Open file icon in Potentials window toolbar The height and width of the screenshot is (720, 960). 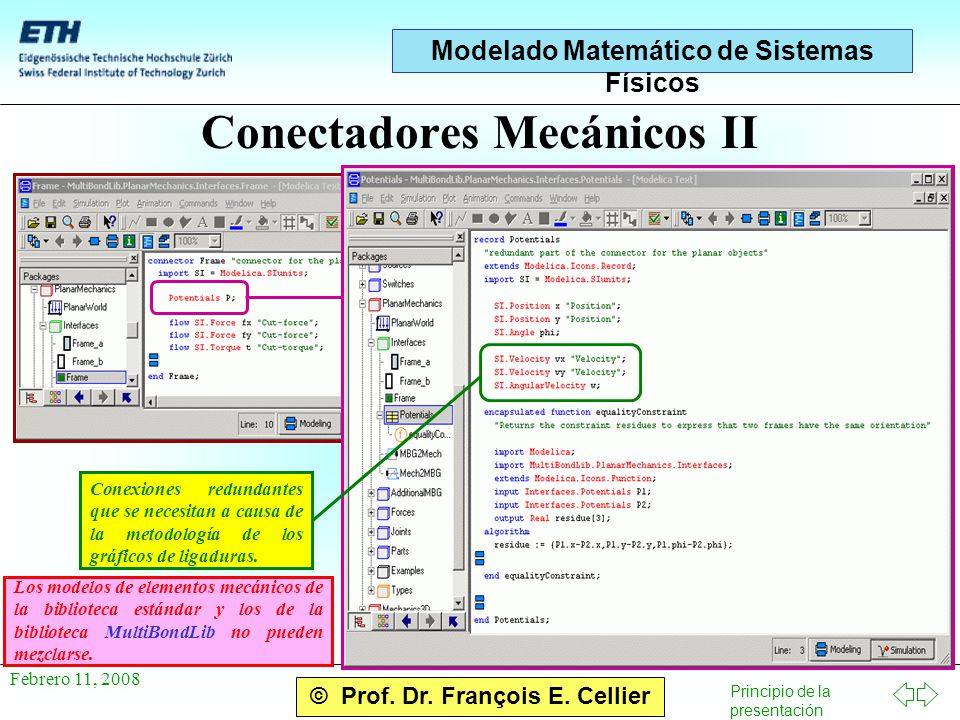[362, 219]
